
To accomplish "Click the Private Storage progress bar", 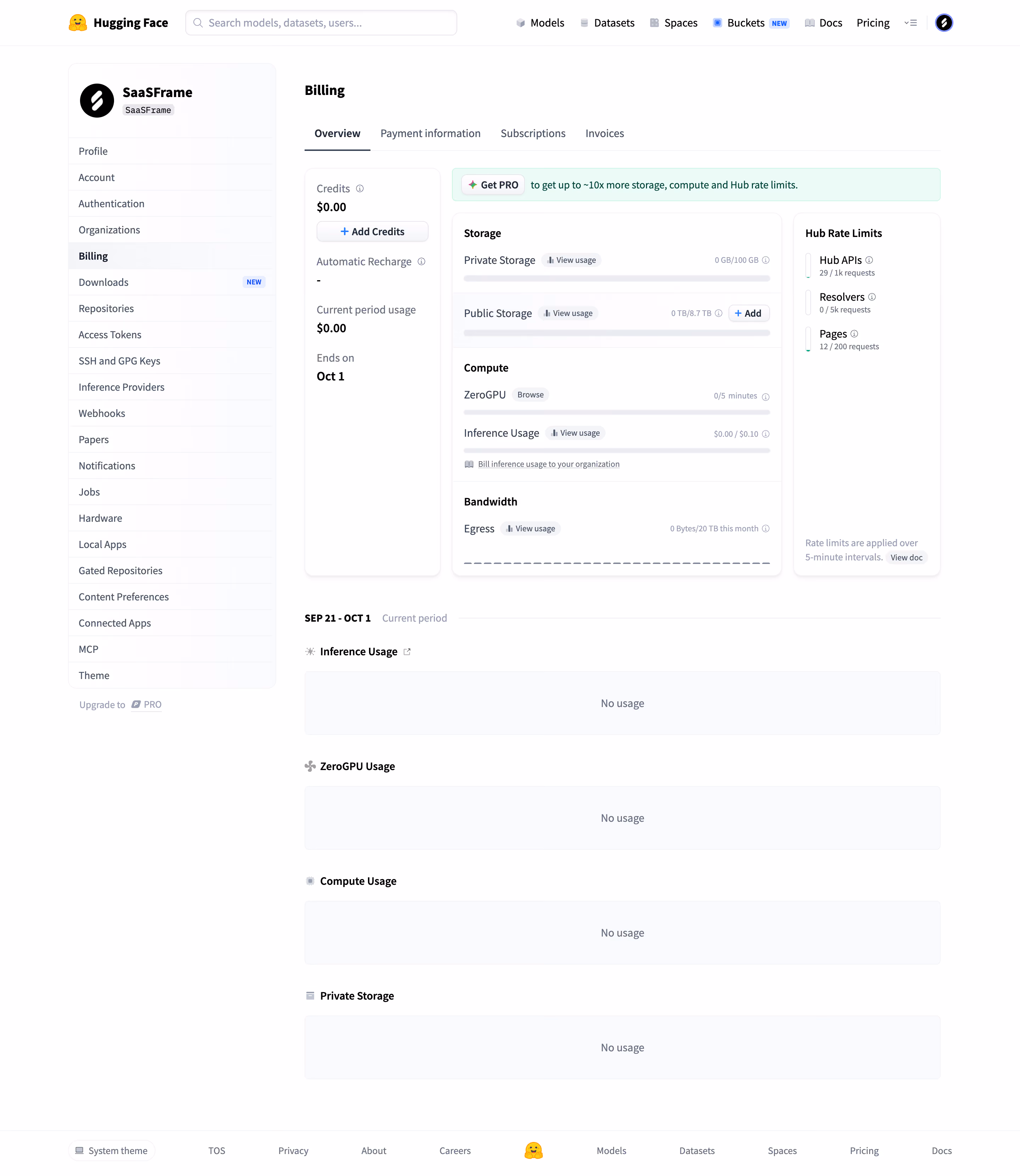I will 617,278.
